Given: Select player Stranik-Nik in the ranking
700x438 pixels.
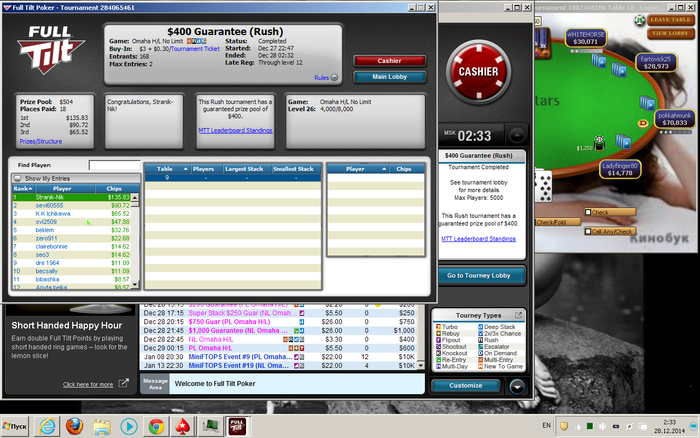Looking at the screenshot, I should (71, 197).
